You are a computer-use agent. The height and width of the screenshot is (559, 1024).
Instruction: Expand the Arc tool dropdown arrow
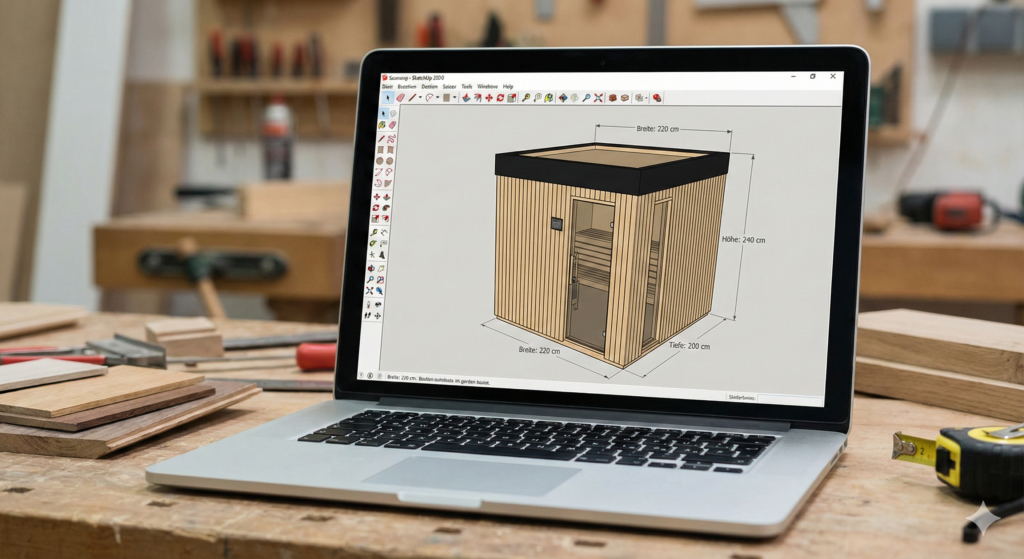pyautogui.click(x=438, y=98)
